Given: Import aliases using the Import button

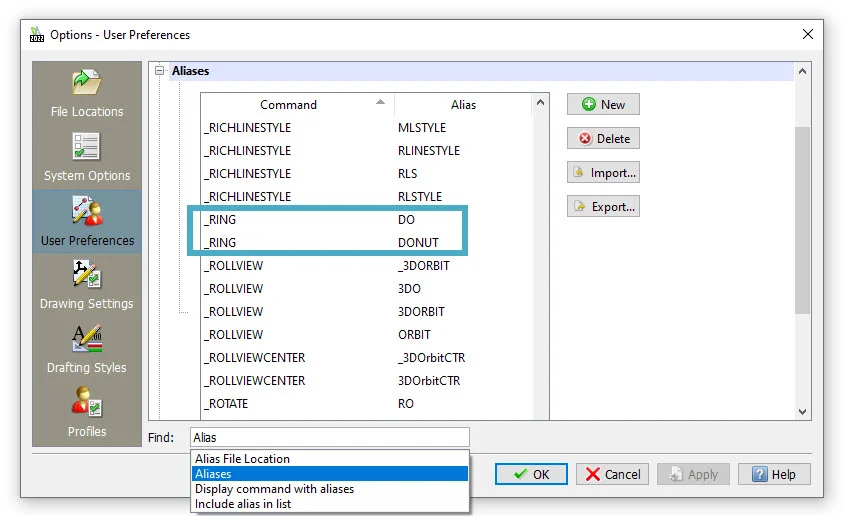Looking at the screenshot, I should [603, 172].
